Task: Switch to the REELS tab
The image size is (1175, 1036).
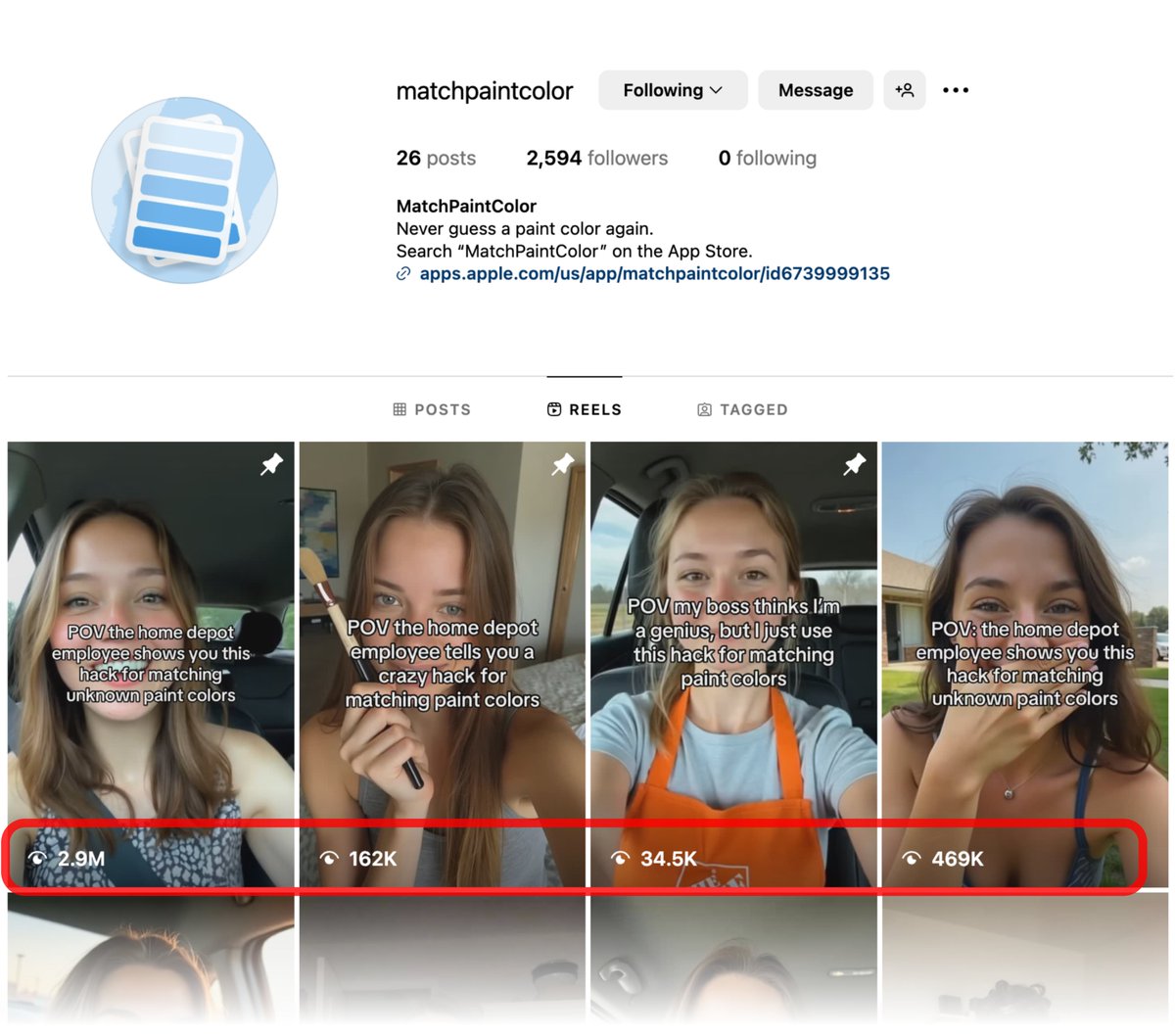Action: (x=585, y=409)
